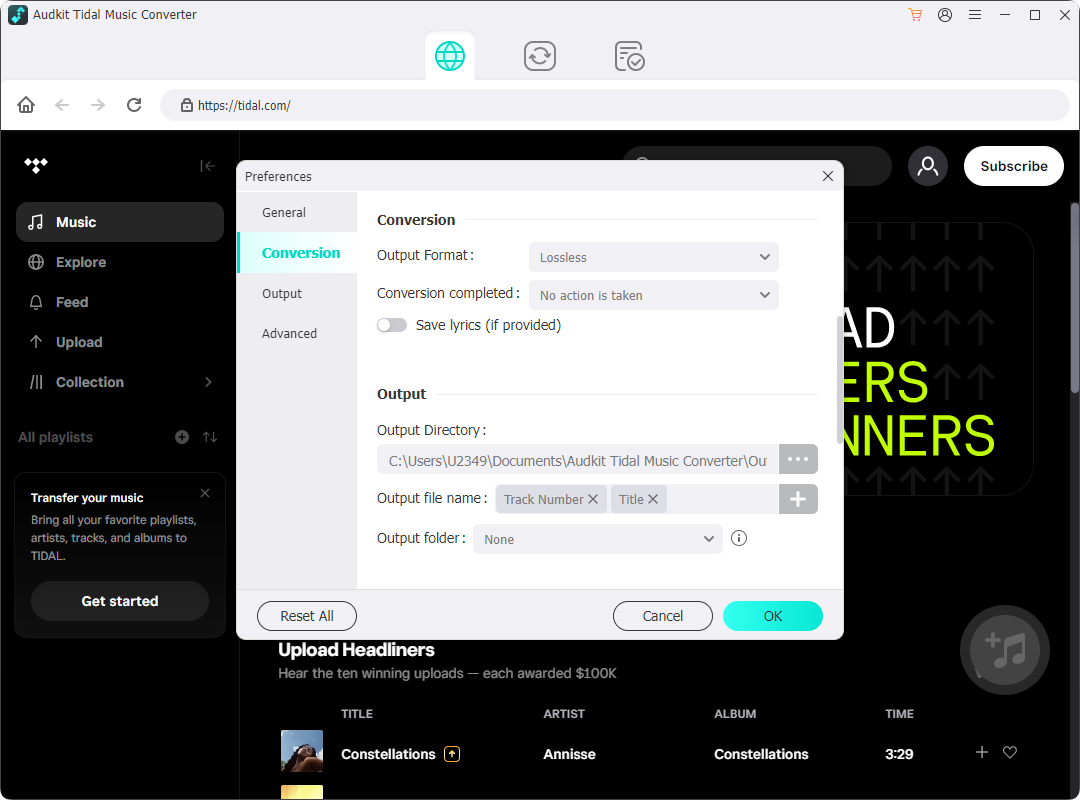
Task: Remove the Track Number tag
Action: (592, 499)
